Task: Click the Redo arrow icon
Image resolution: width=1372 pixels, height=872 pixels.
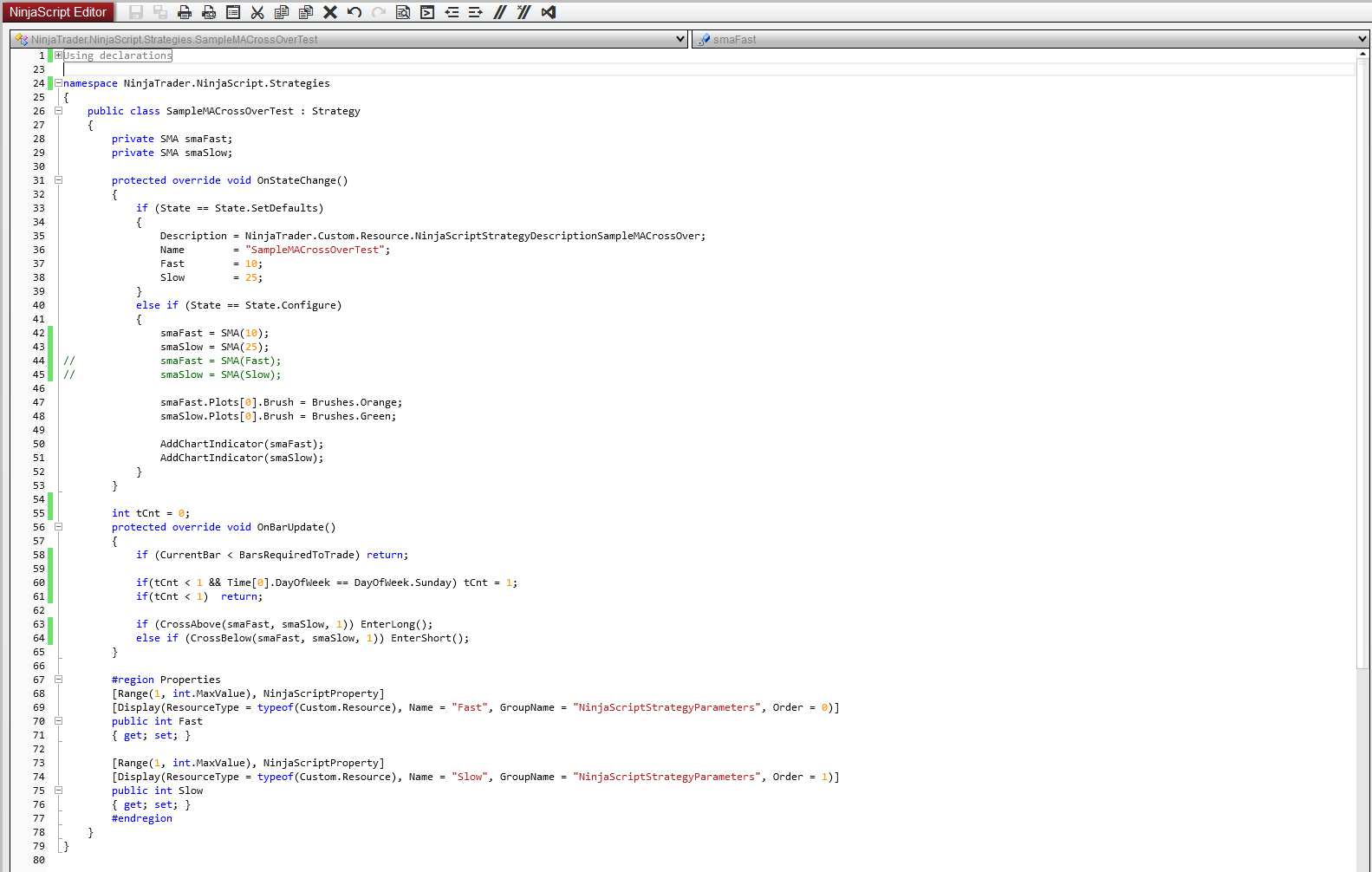Action: [379, 12]
